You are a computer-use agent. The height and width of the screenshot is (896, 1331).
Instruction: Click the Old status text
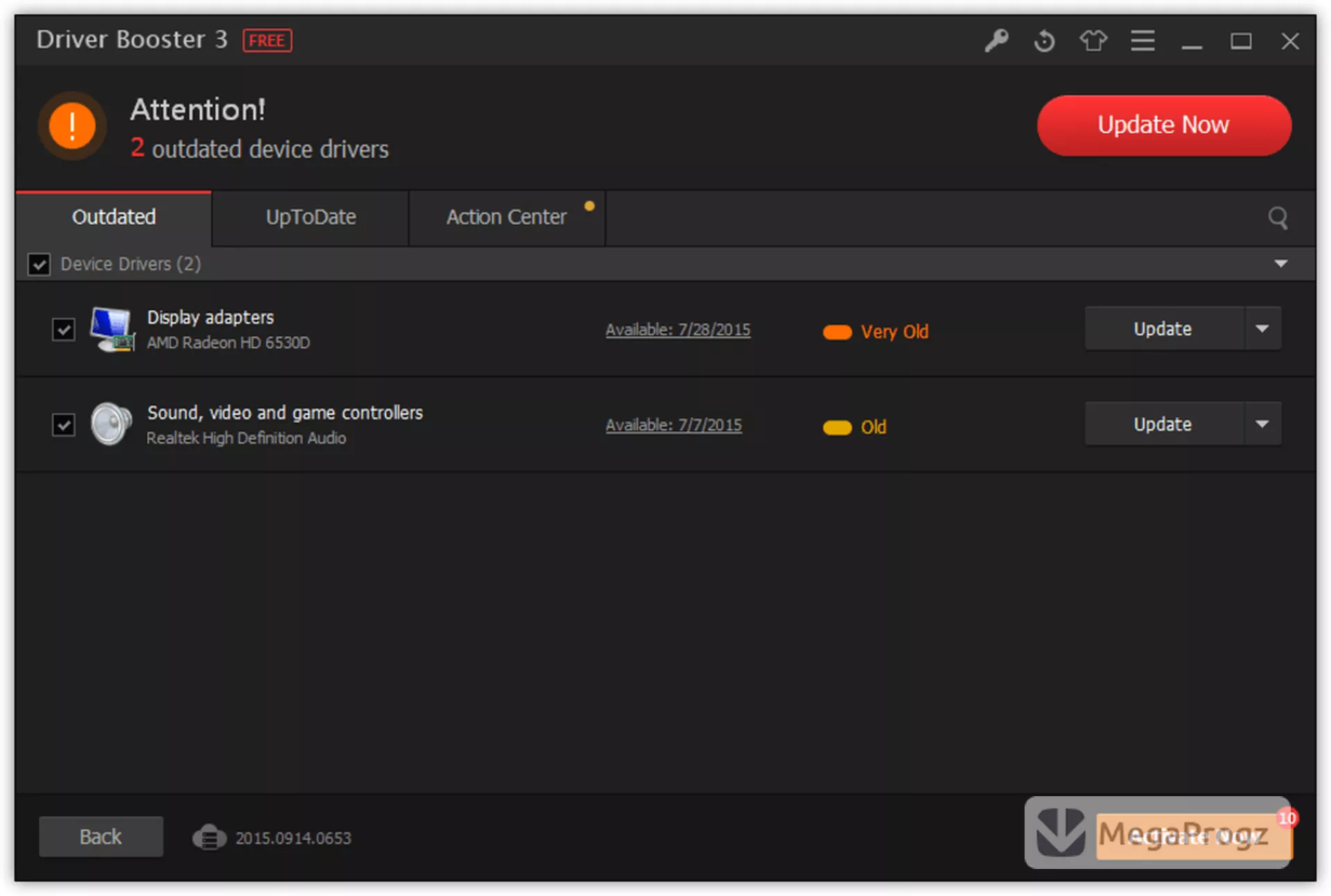click(873, 427)
